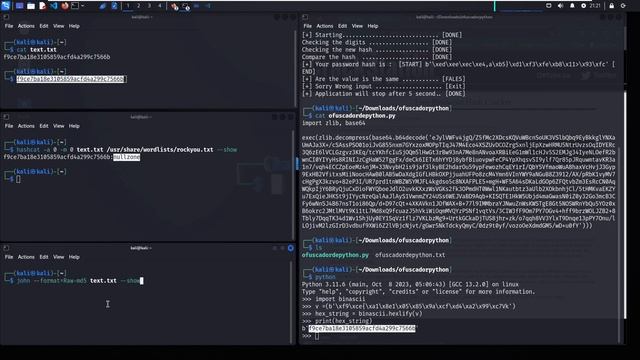Open File menu in ofuscadorpython terminal
This screenshot has width=640, height=360.
308,26
